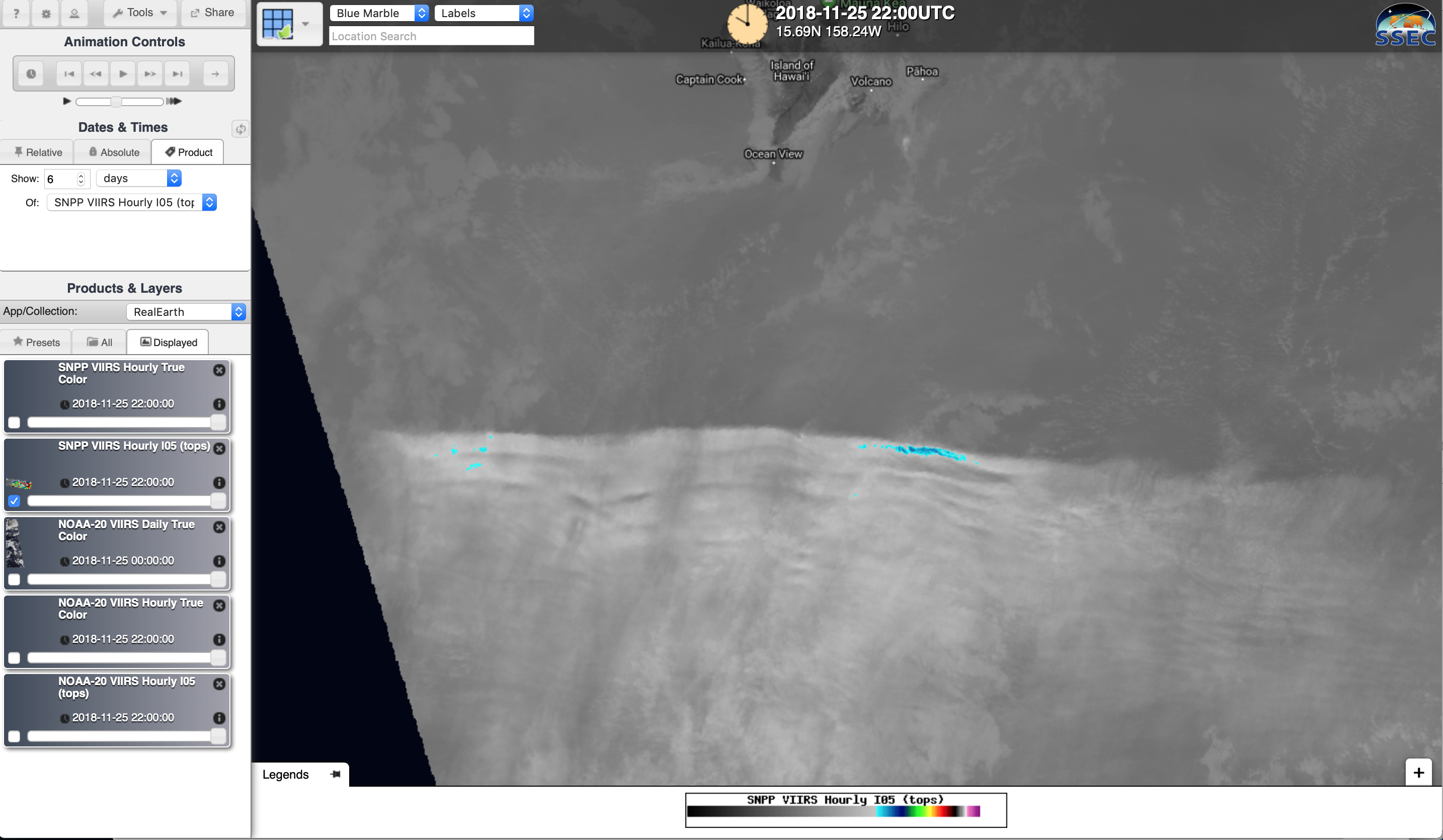The image size is (1443, 840).
Task: Expand the grid layout dropdown arrow
Action: [306, 24]
